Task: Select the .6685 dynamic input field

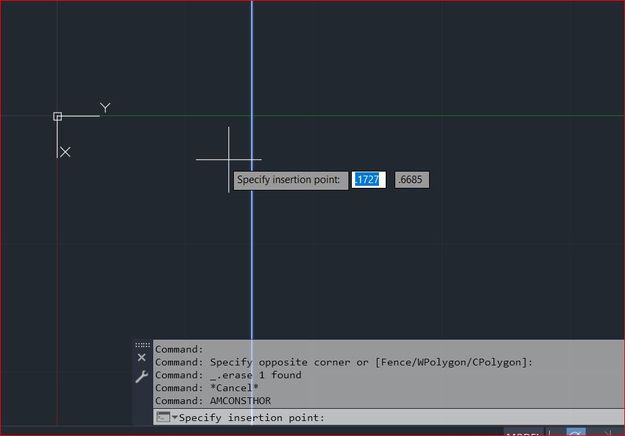Action: coord(412,180)
